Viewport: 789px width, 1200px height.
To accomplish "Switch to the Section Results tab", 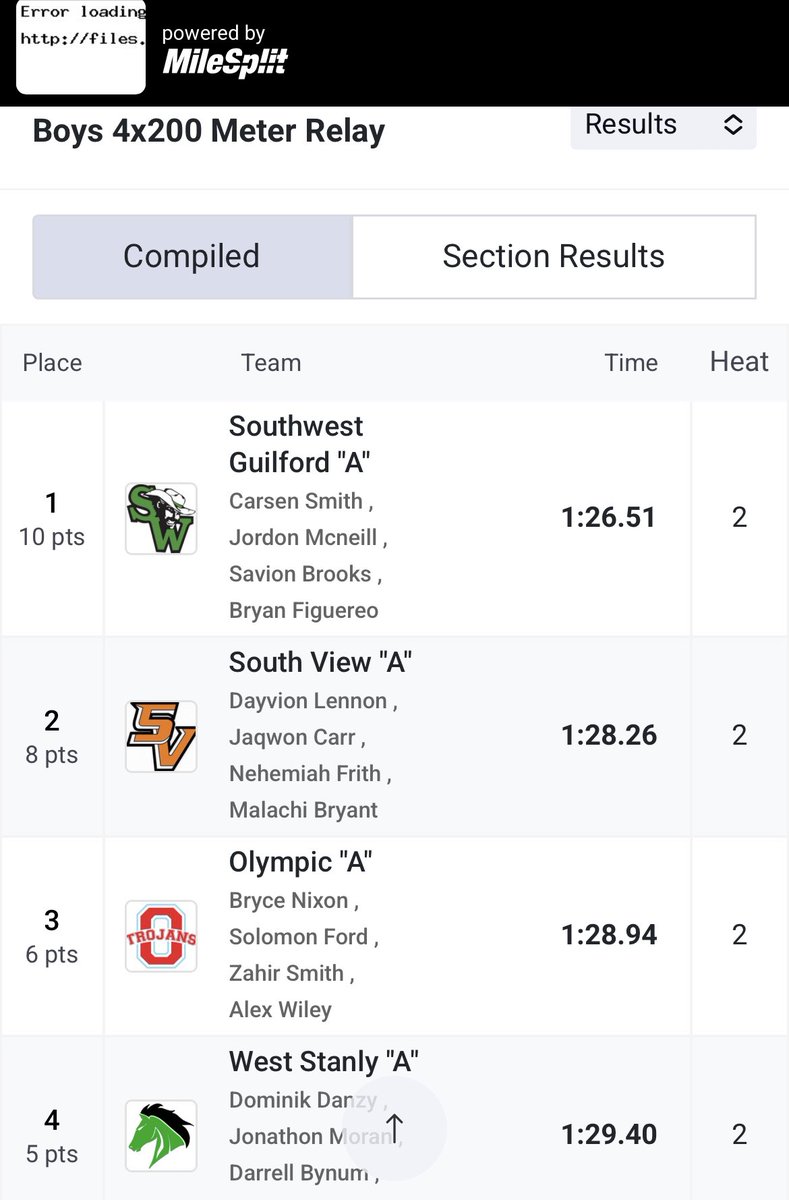I will (x=553, y=256).
